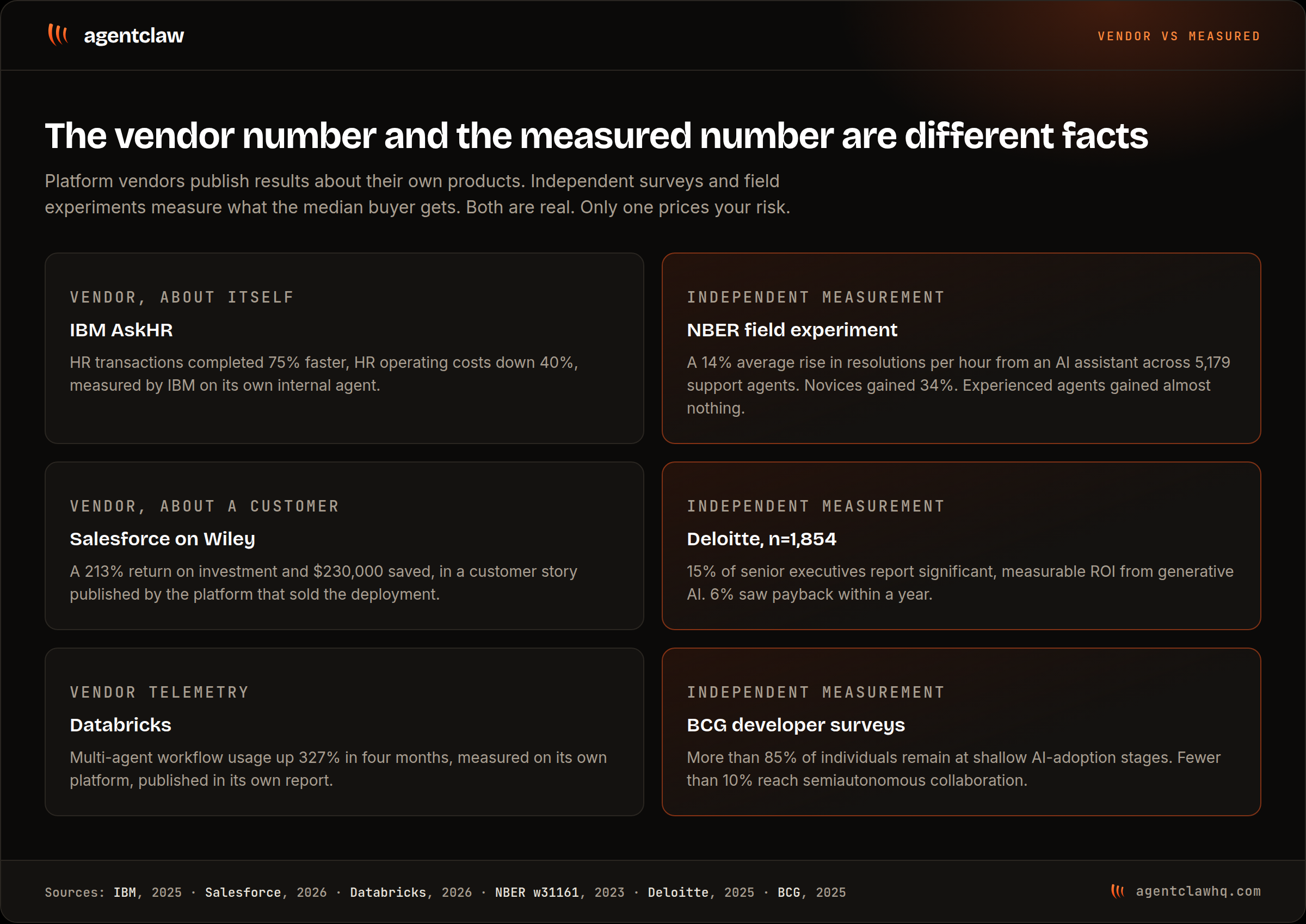Select the INDEPENDENT MEASUREMENT label above NBER

(816, 297)
